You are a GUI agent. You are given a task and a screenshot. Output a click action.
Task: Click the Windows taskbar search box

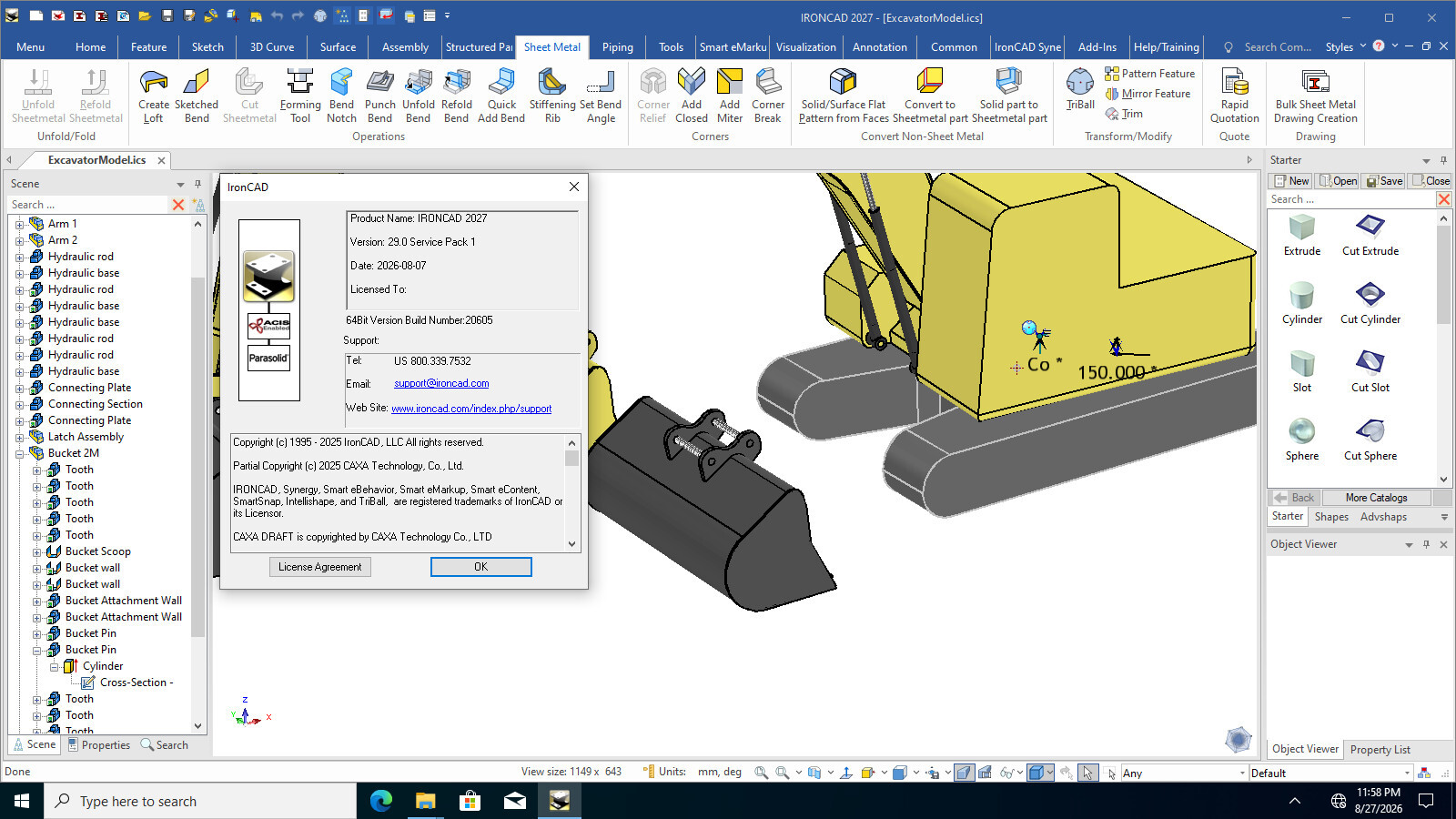(200, 801)
